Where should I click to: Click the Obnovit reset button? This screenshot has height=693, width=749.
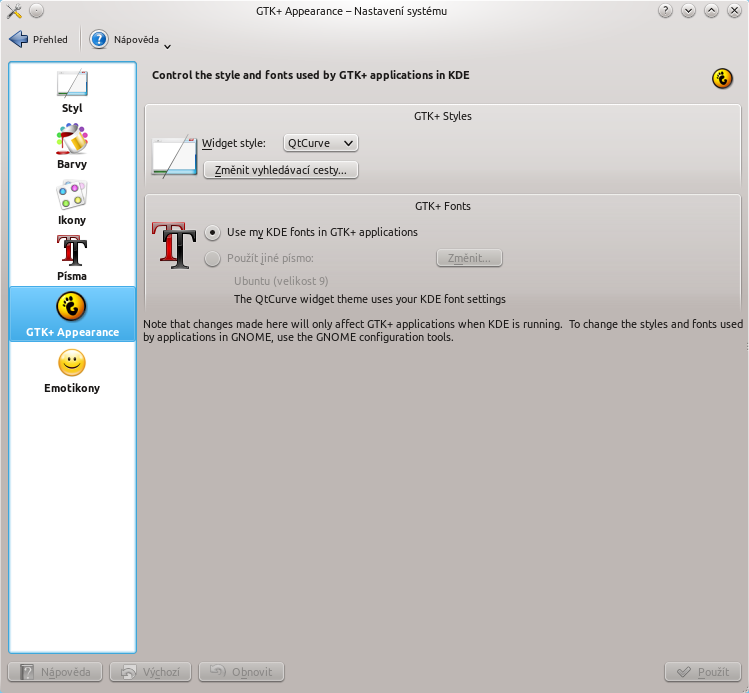[x=241, y=672]
